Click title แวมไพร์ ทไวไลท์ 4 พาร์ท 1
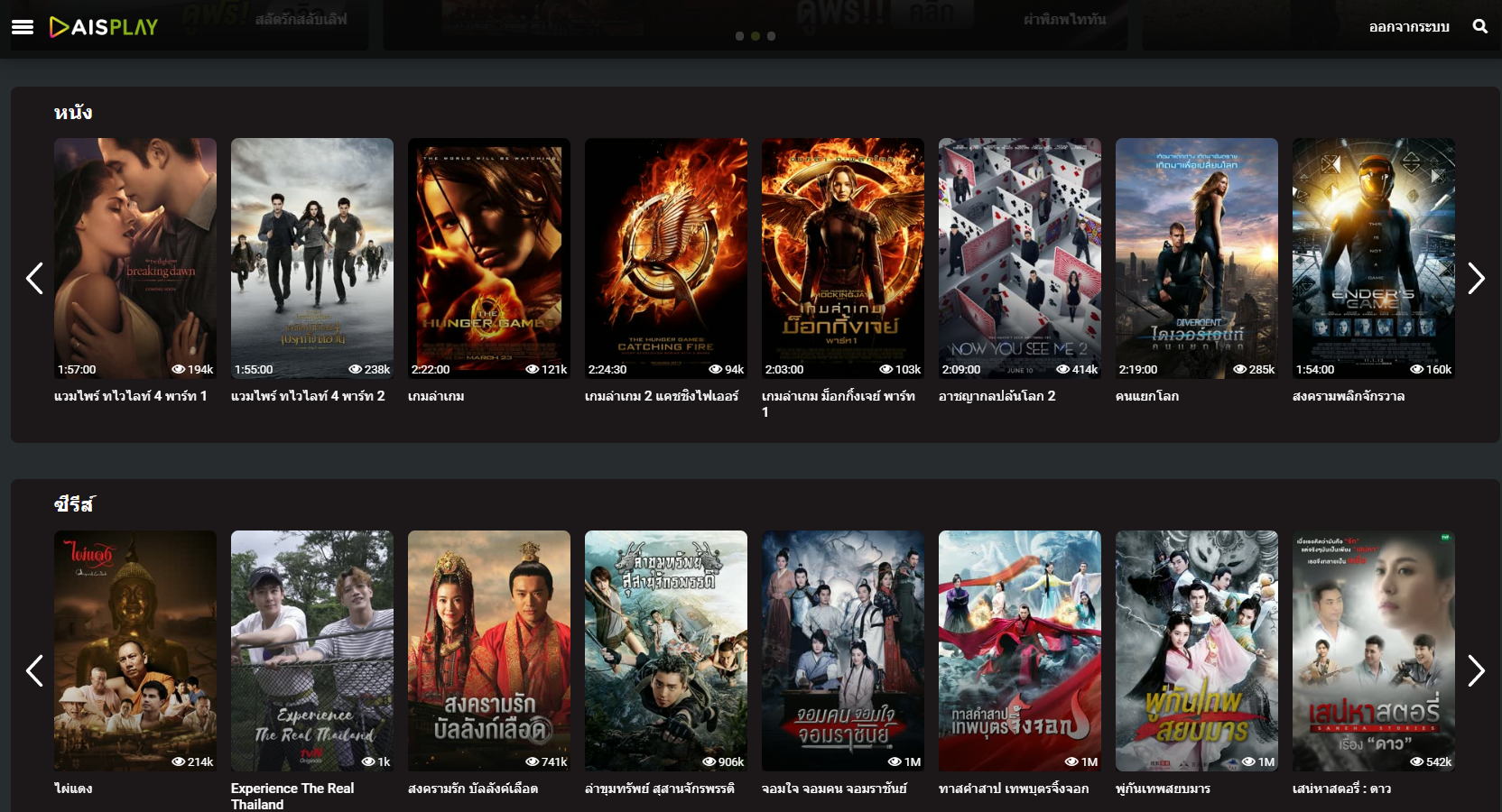 131,396
